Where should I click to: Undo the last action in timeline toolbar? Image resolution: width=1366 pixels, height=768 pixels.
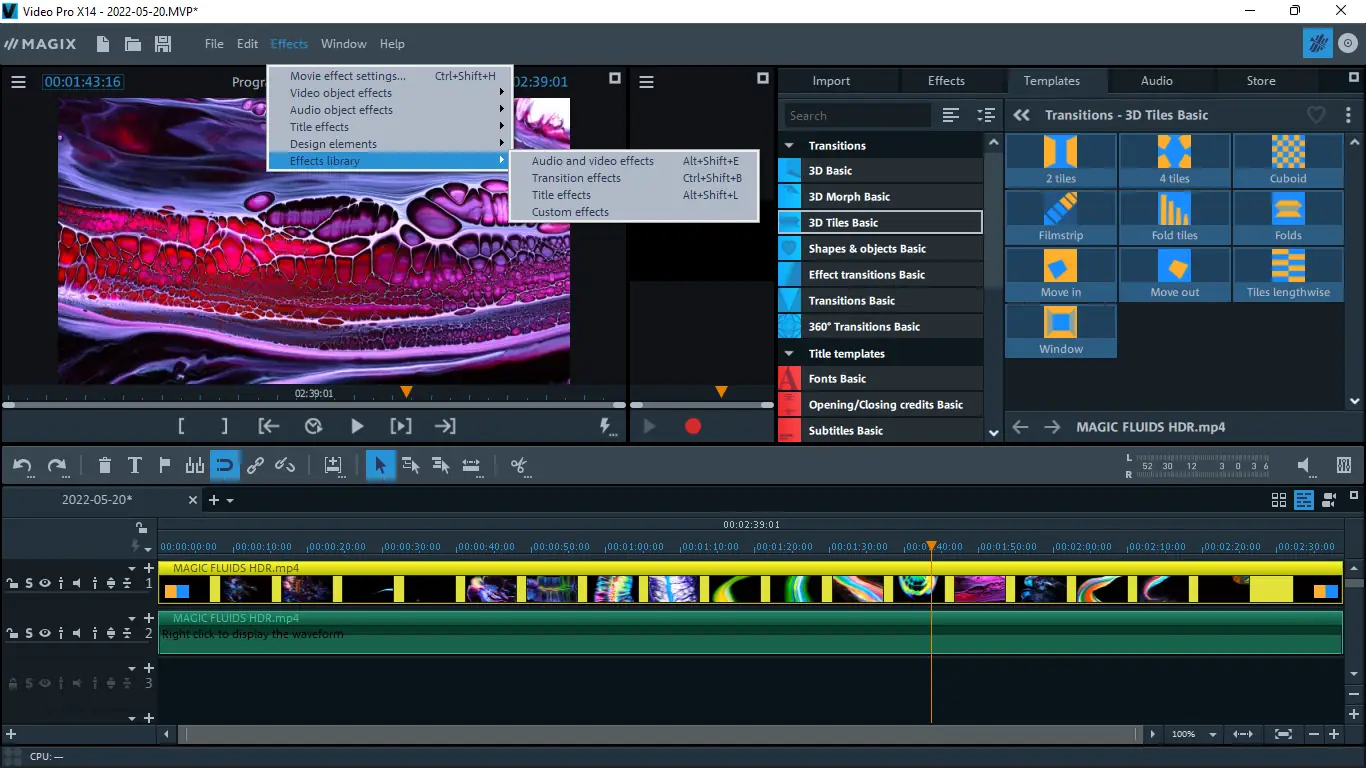(x=22, y=465)
